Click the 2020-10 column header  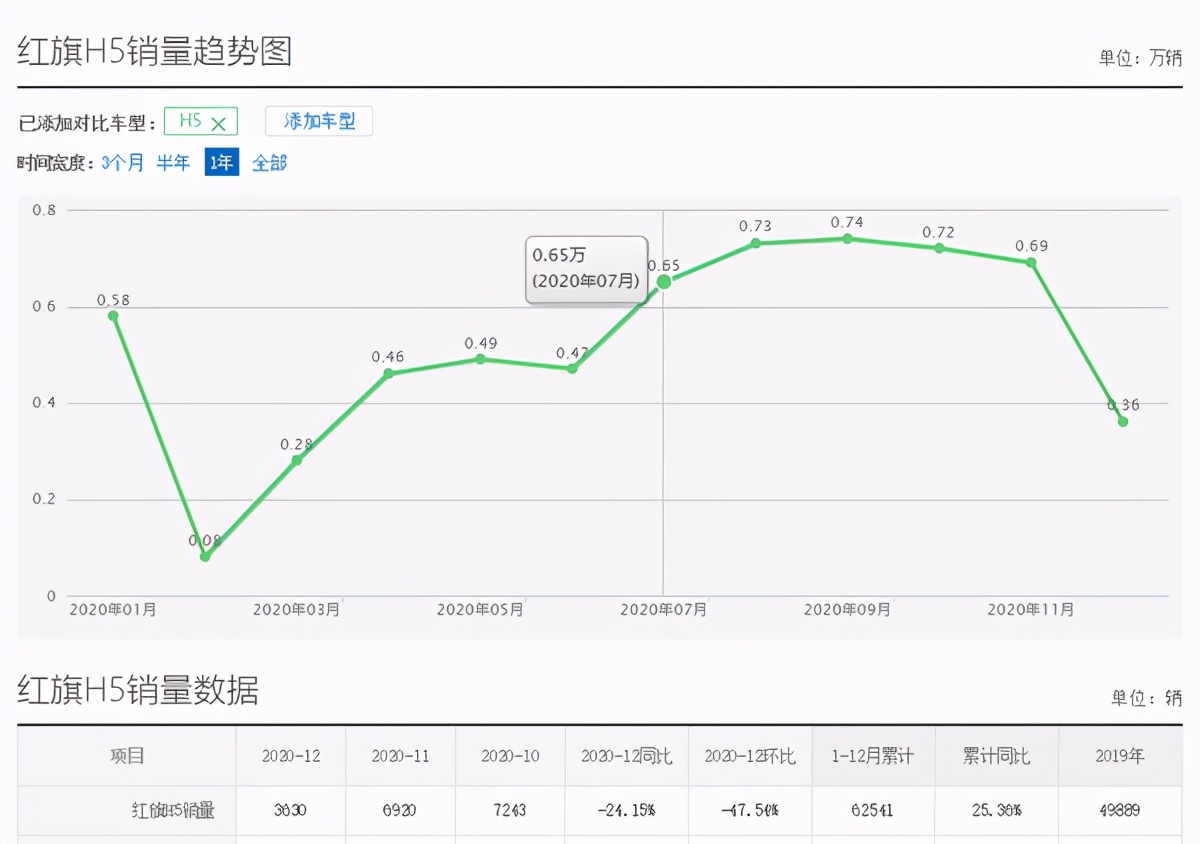click(x=510, y=756)
